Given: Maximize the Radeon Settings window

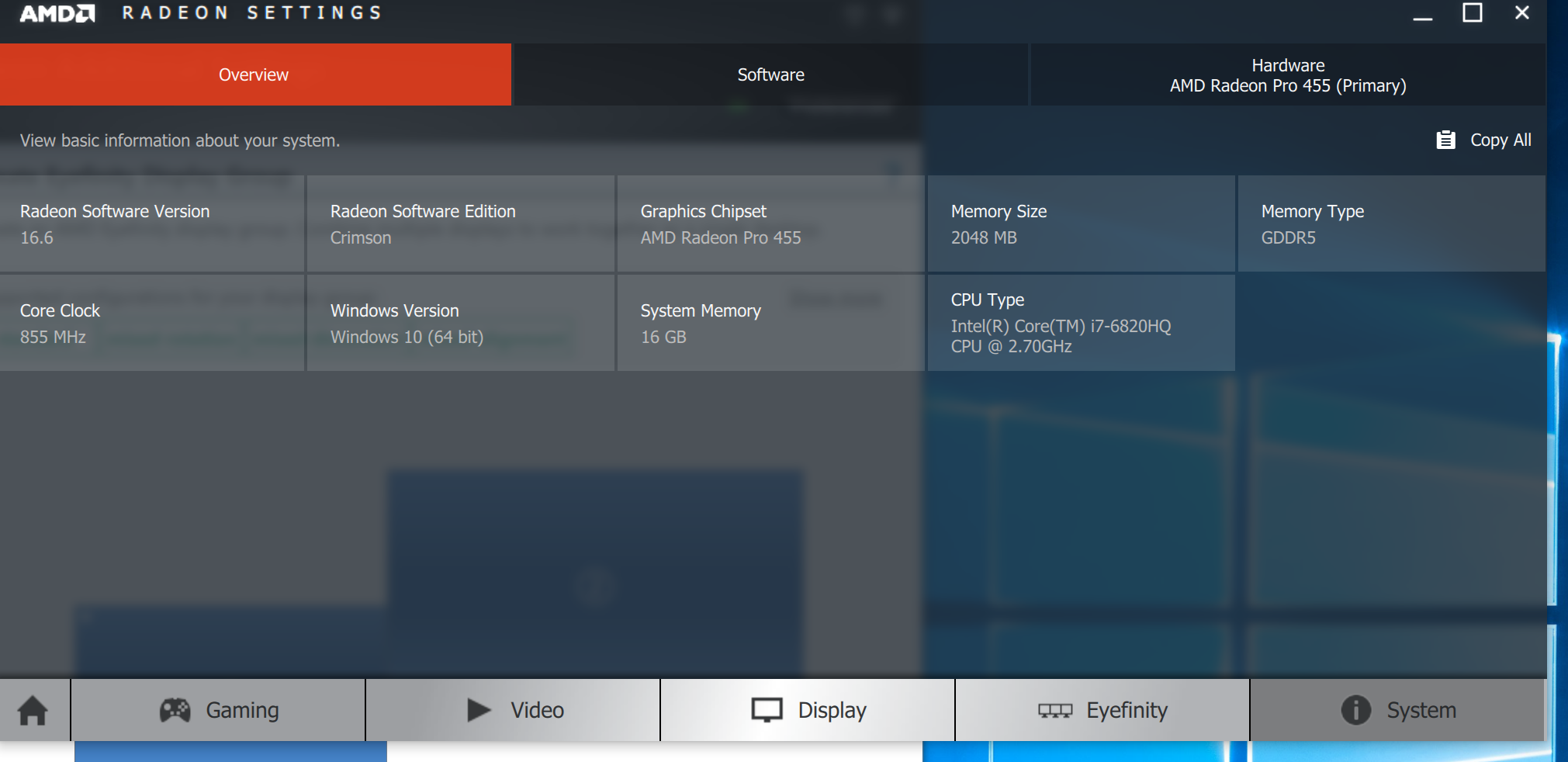Looking at the screenshot, I should (1473, 13).
